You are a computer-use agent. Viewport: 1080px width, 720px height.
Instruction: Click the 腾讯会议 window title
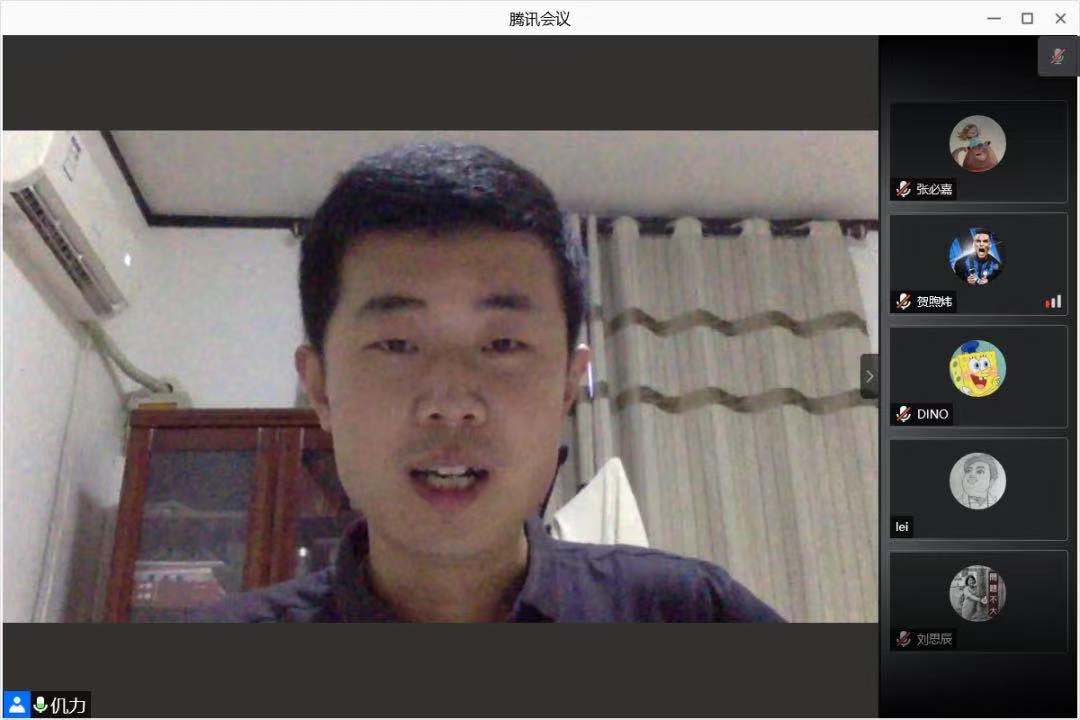539,18
